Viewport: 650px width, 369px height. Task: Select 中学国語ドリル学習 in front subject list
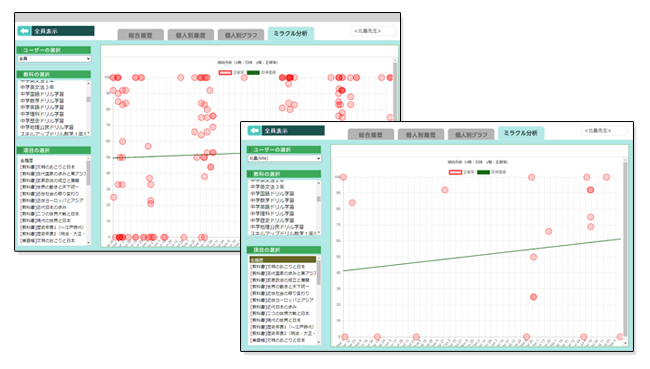coord(272,194)
